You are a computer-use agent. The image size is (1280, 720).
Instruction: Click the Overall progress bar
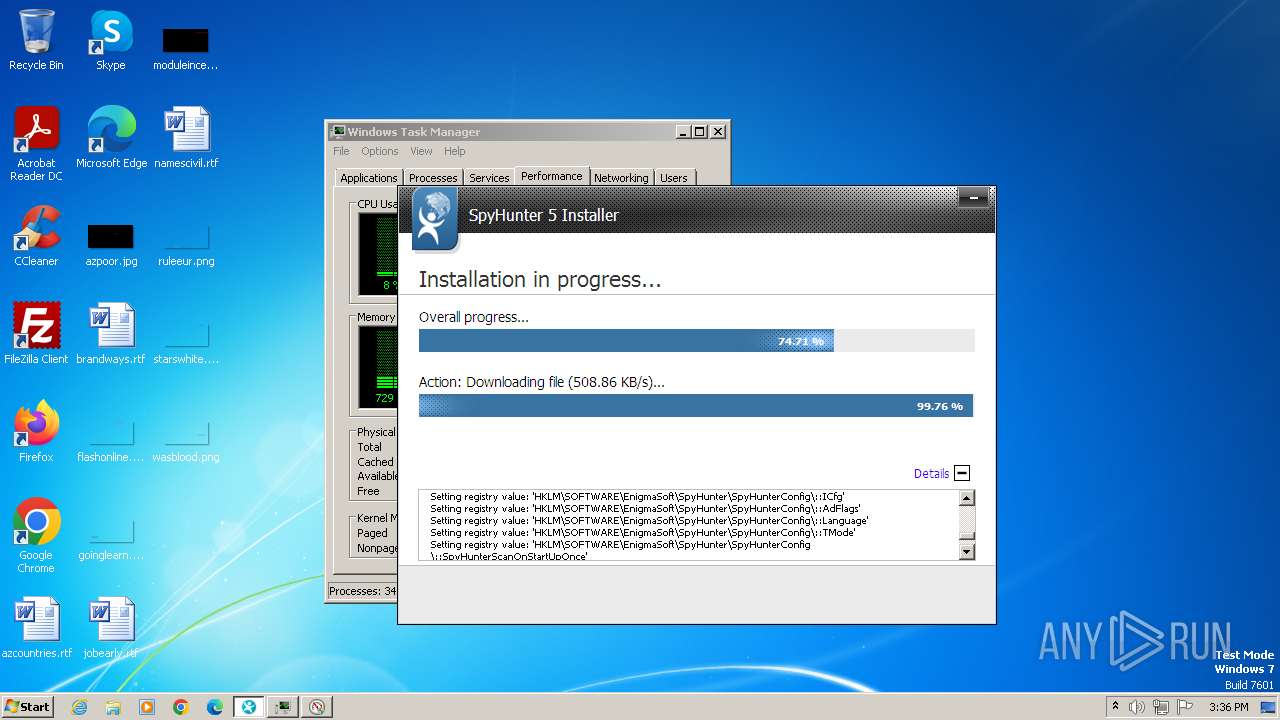(x=696, y=341)
